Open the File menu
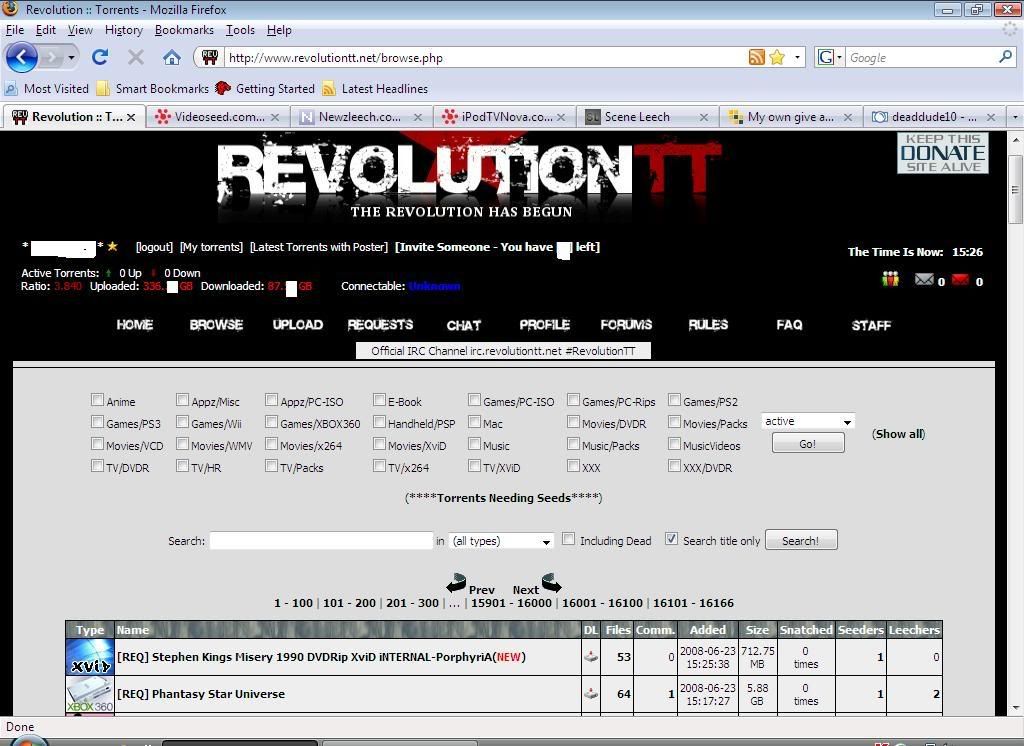The image size is (1024, 746). click(14, 30)
